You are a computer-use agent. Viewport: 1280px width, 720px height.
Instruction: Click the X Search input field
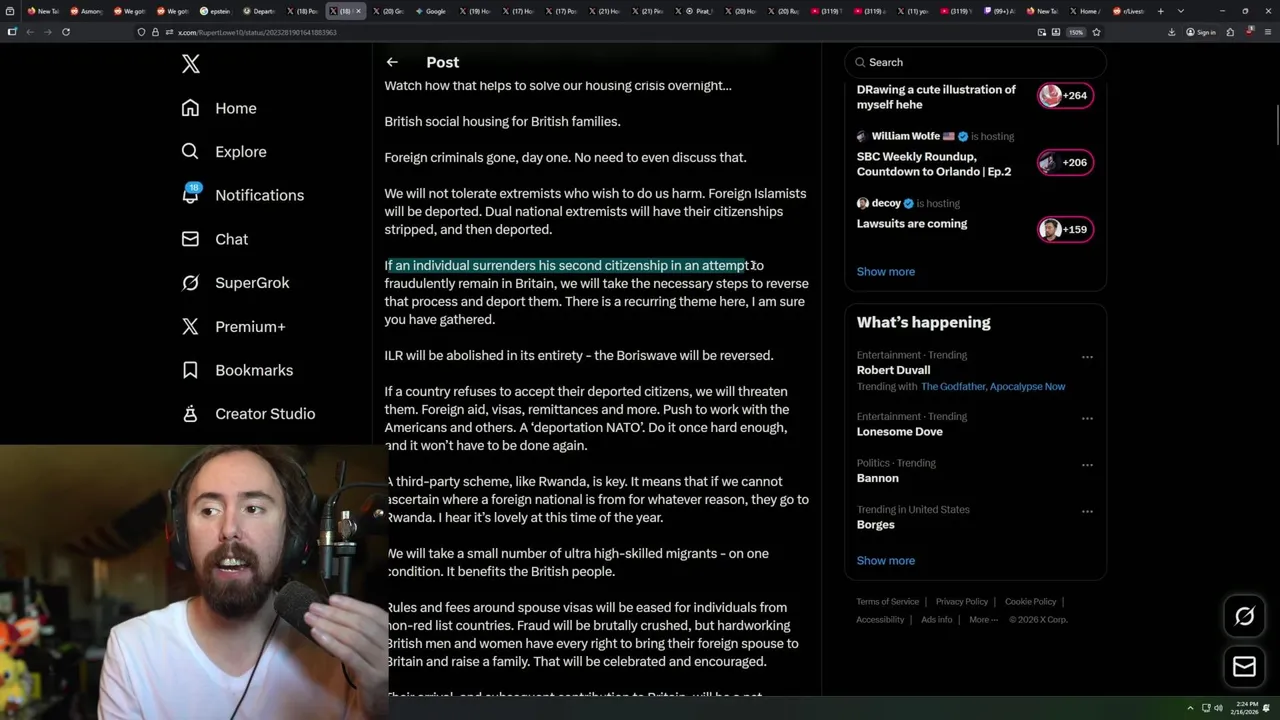pyautogui.click(x=975, y=62)
